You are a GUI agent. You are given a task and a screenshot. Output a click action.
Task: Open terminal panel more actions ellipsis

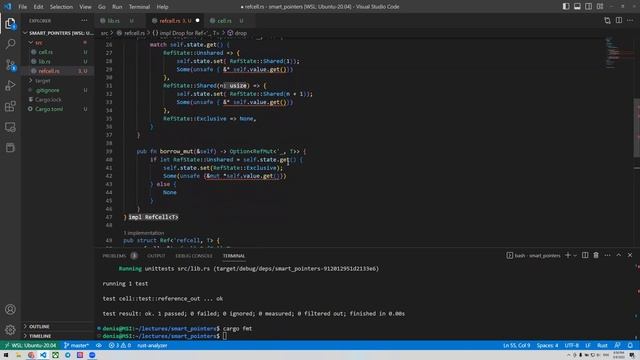pos(607,255)
